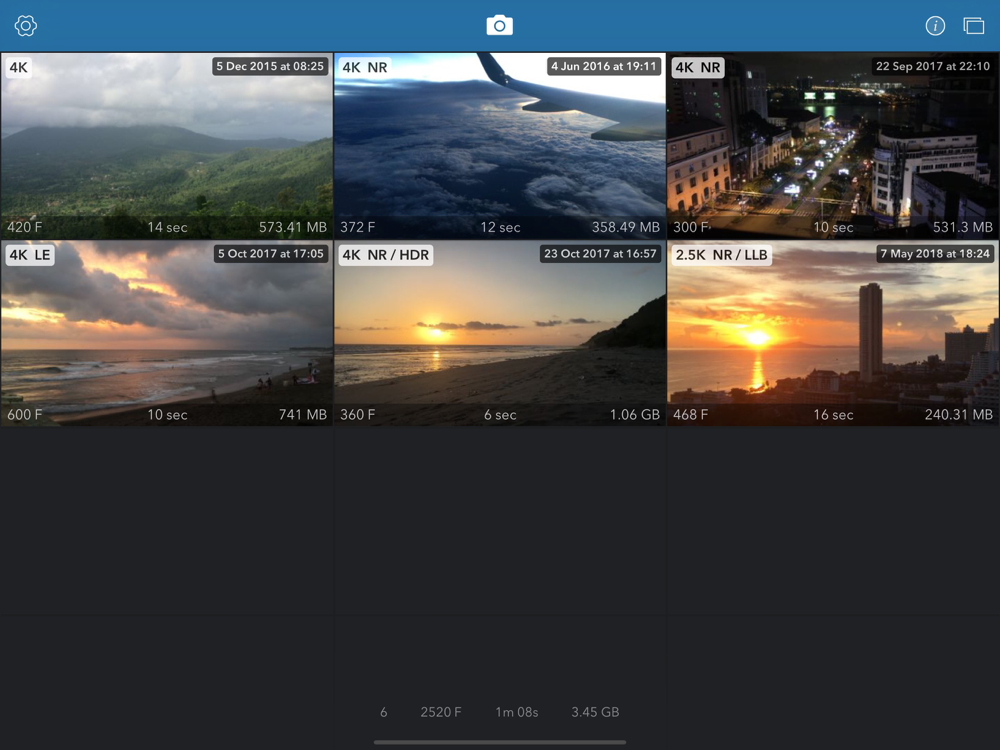Tap date label '7 May 2018 at 18:24'
1000x750 pixels.
(x=935, y=254)
